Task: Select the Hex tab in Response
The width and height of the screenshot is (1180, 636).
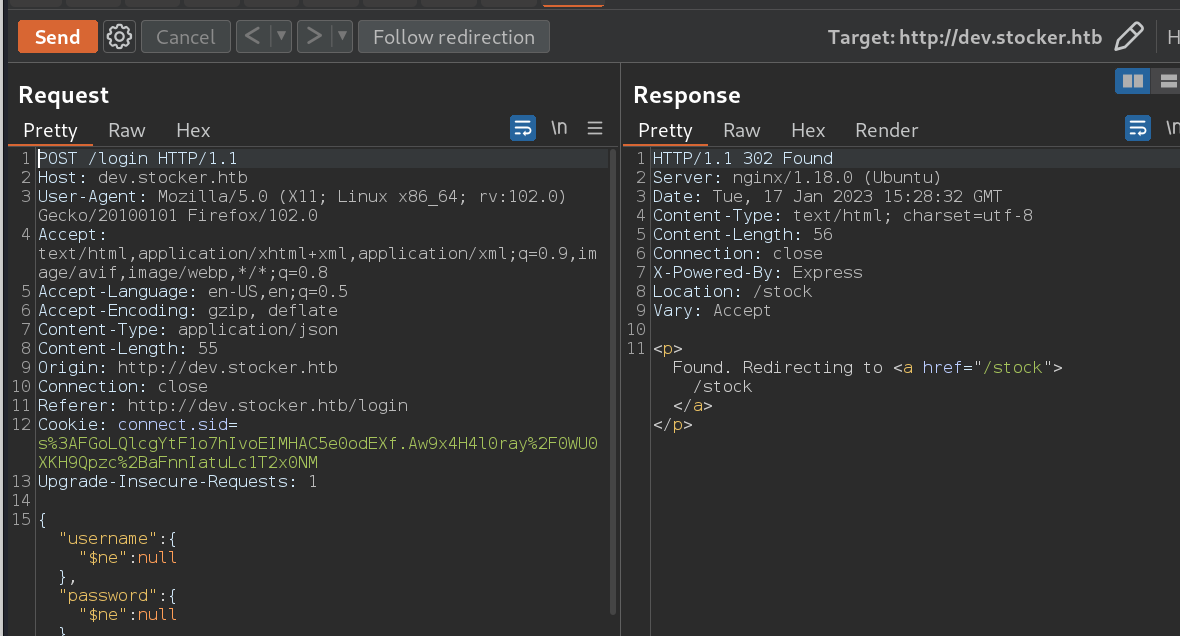Action: [808, 130]
